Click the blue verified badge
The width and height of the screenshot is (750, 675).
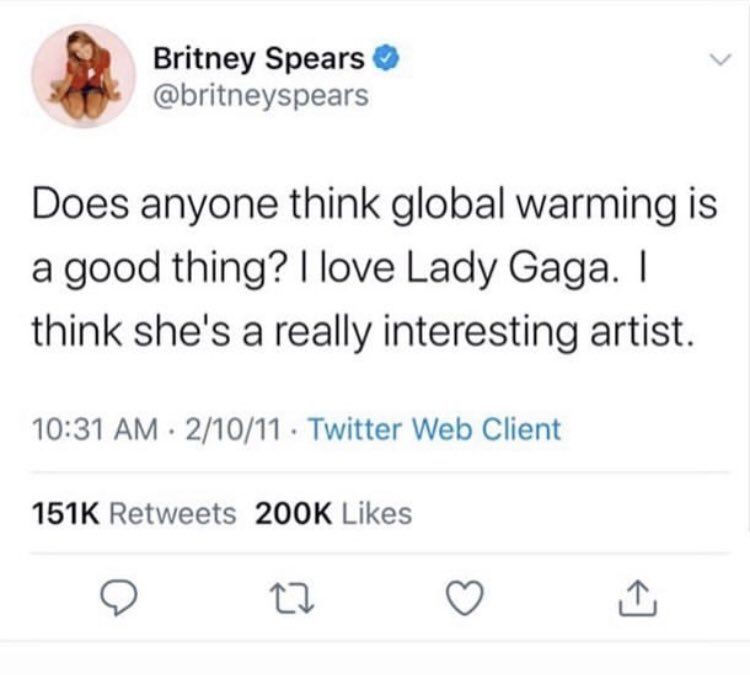point(388,59)
